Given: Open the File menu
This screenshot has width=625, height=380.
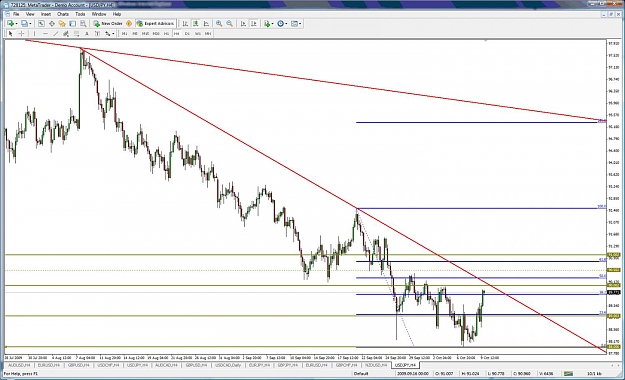Looking at the screenshot, I should point(16,14).
